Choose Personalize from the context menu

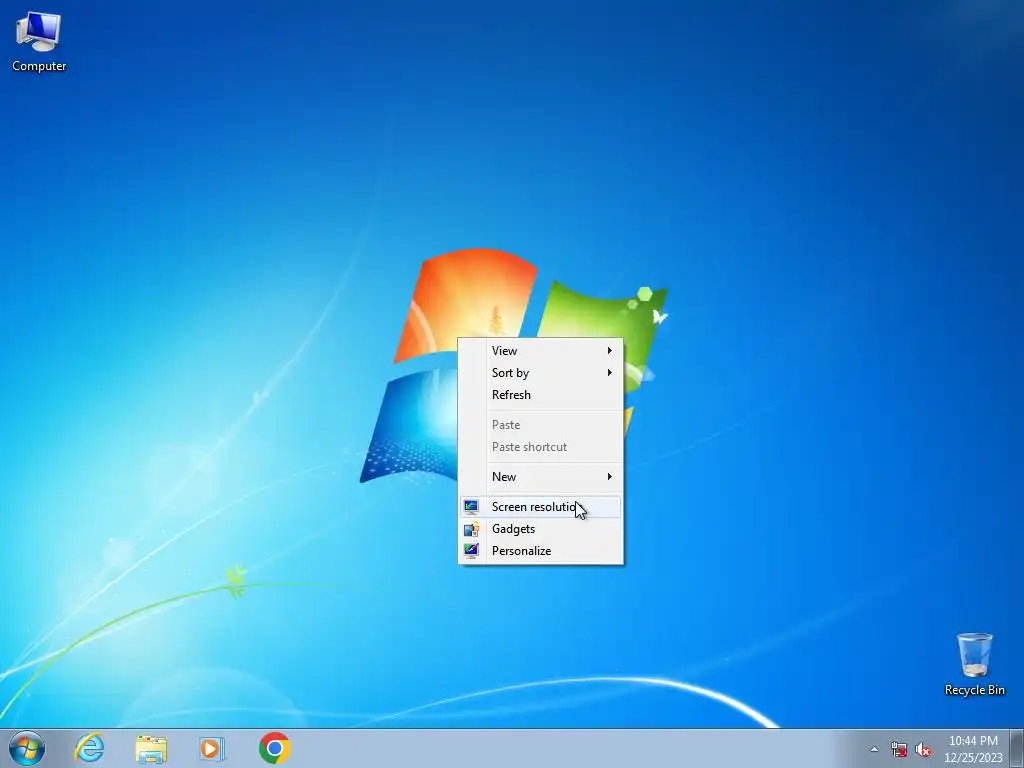tap(540, 551)
